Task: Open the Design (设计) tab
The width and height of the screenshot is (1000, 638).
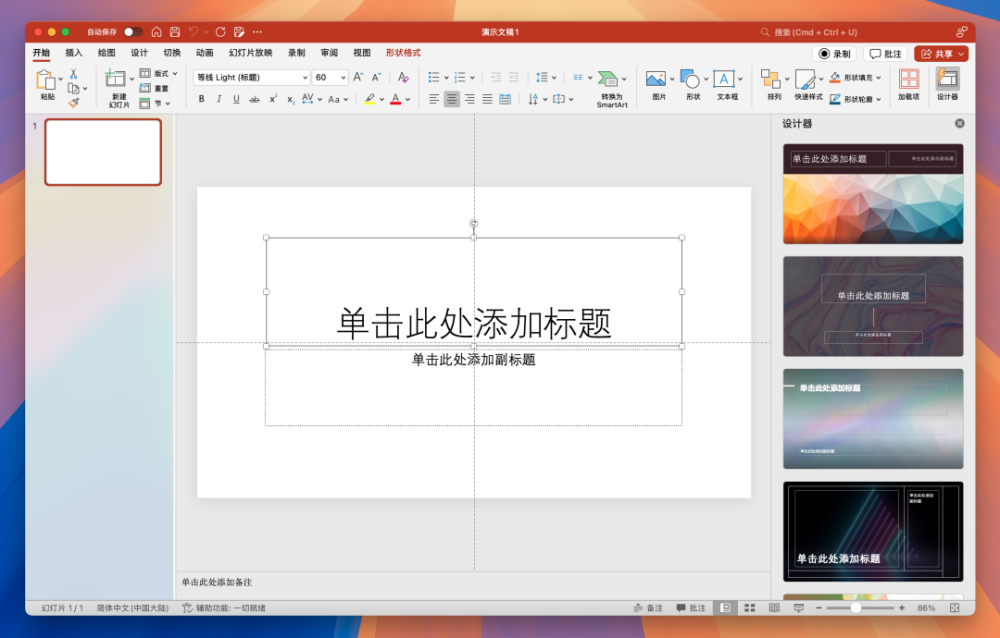Action: 139,53
